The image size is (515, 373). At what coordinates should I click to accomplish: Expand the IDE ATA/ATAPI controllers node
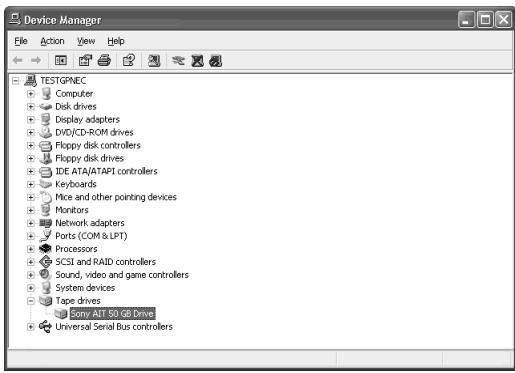30,171
